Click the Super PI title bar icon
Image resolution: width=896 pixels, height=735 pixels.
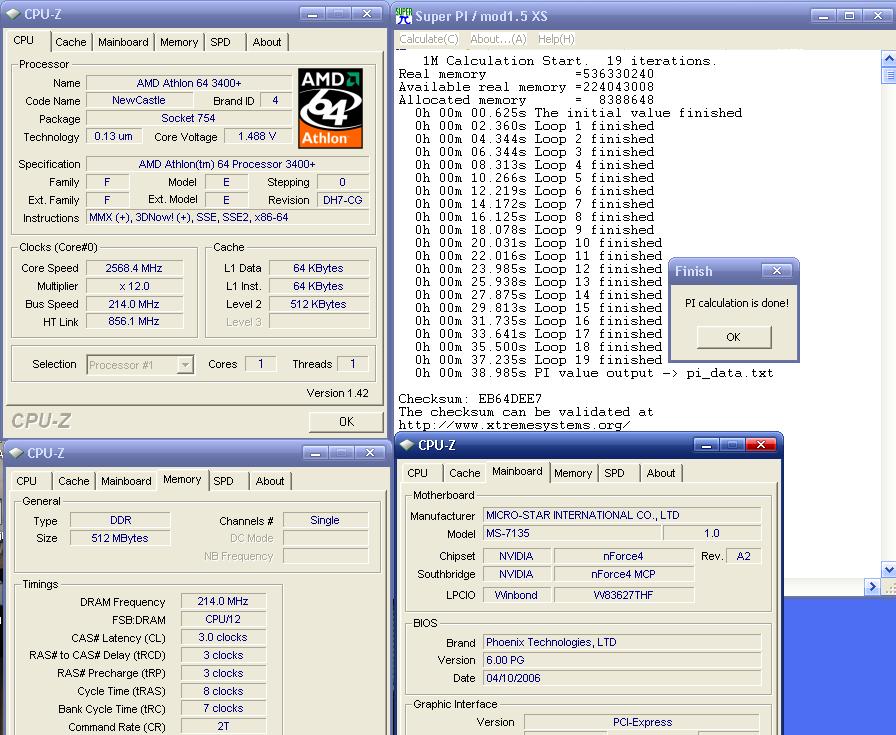point(404,16)
